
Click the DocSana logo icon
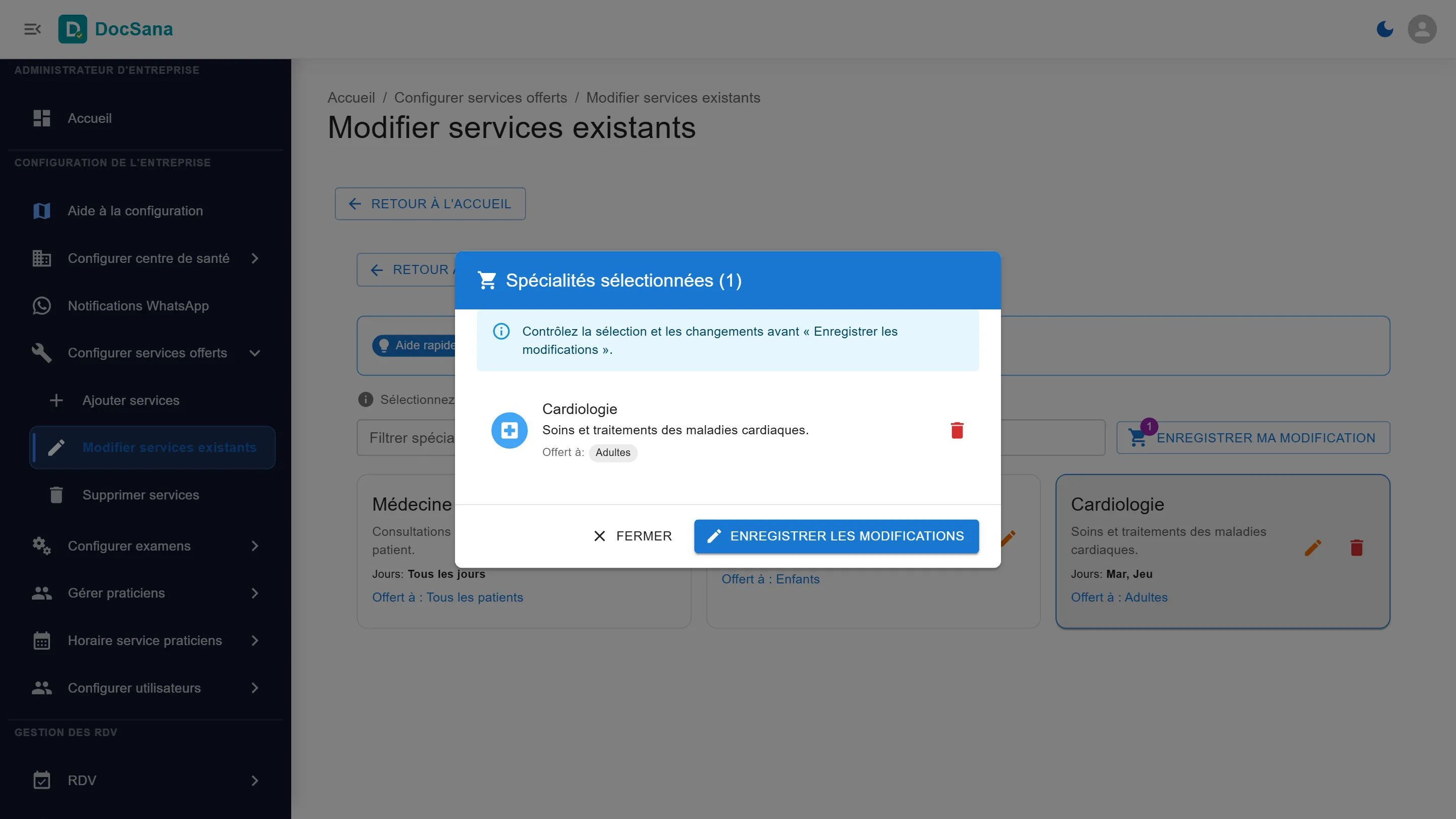point(73,29)
